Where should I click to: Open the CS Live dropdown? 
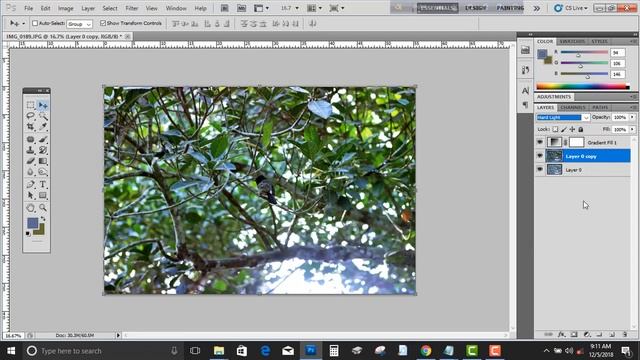click(571, 8)
